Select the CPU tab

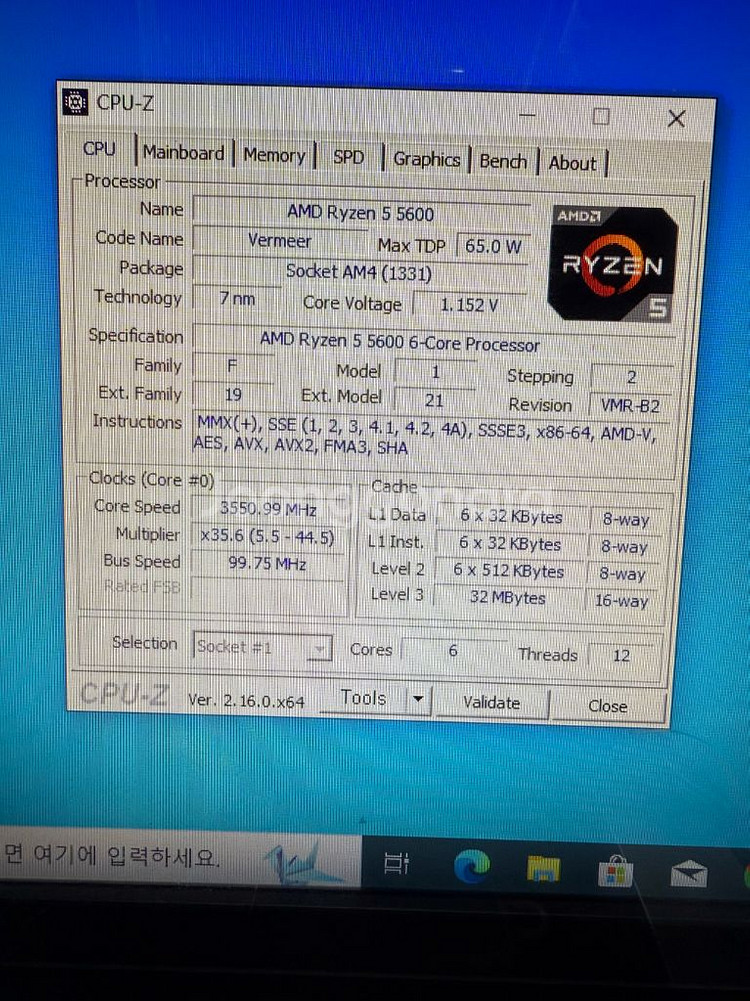pyautogui.click(x=100, y=149)
